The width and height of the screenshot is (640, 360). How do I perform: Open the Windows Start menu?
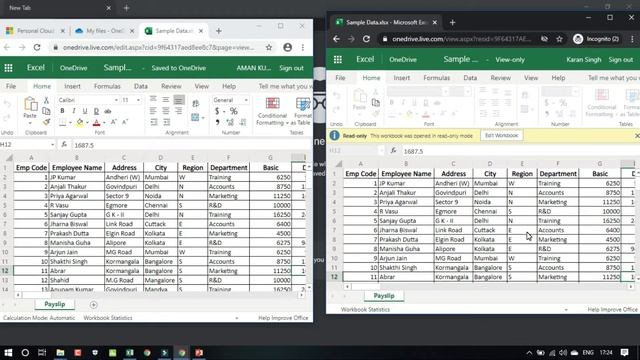[x=8, y=353]
